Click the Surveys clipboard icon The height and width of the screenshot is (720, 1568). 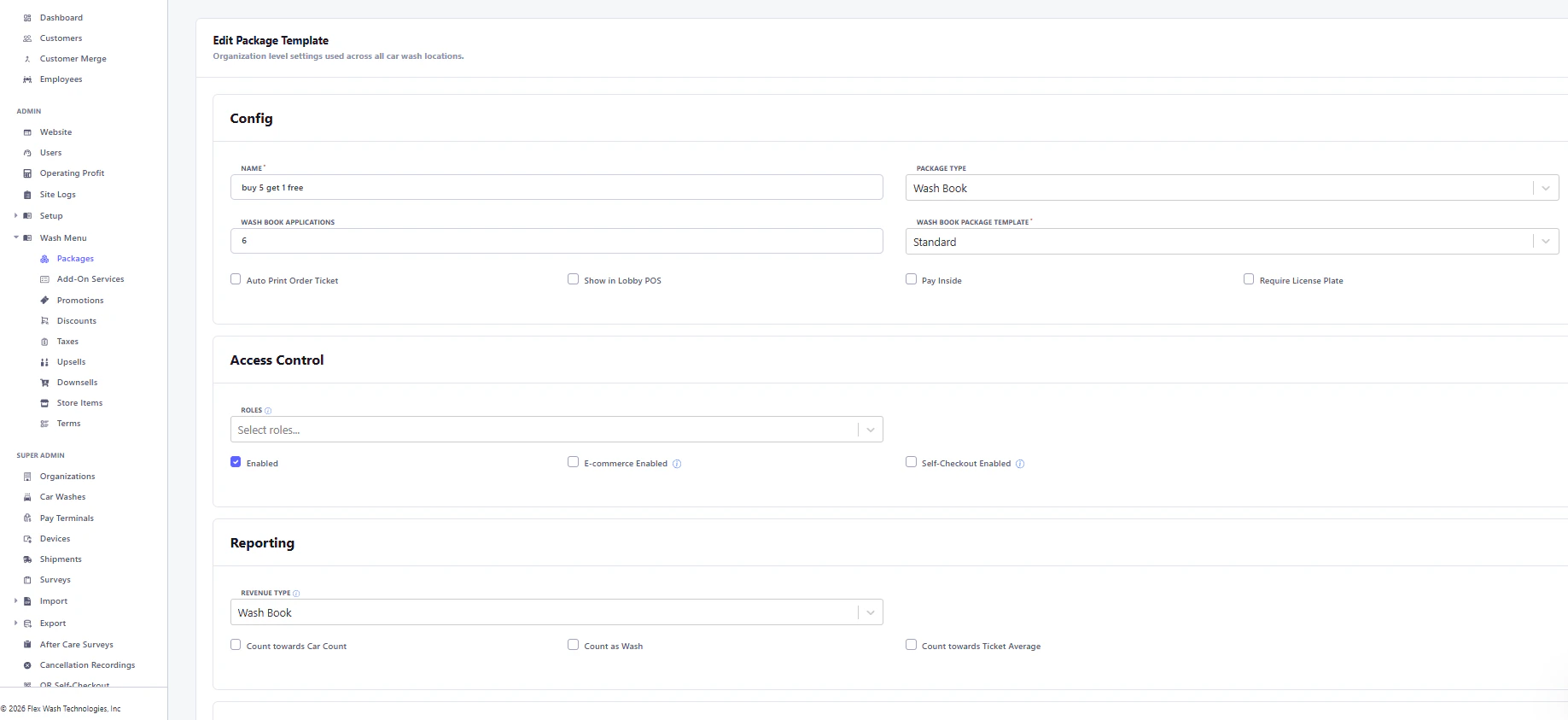27,580
